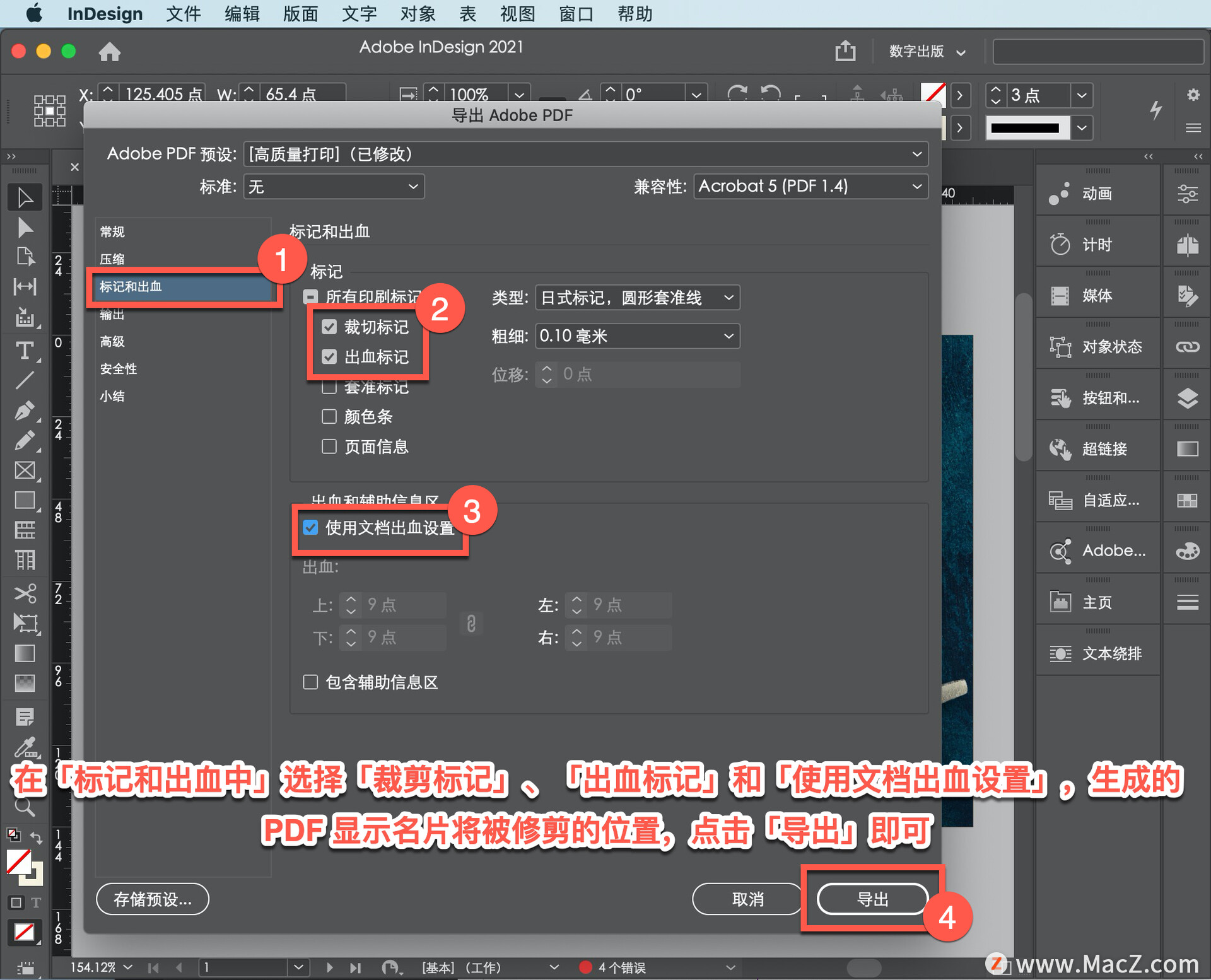Open the 计时 timing panel
The height and width of the screenshot is (980, 1211).
point(1097,245)
